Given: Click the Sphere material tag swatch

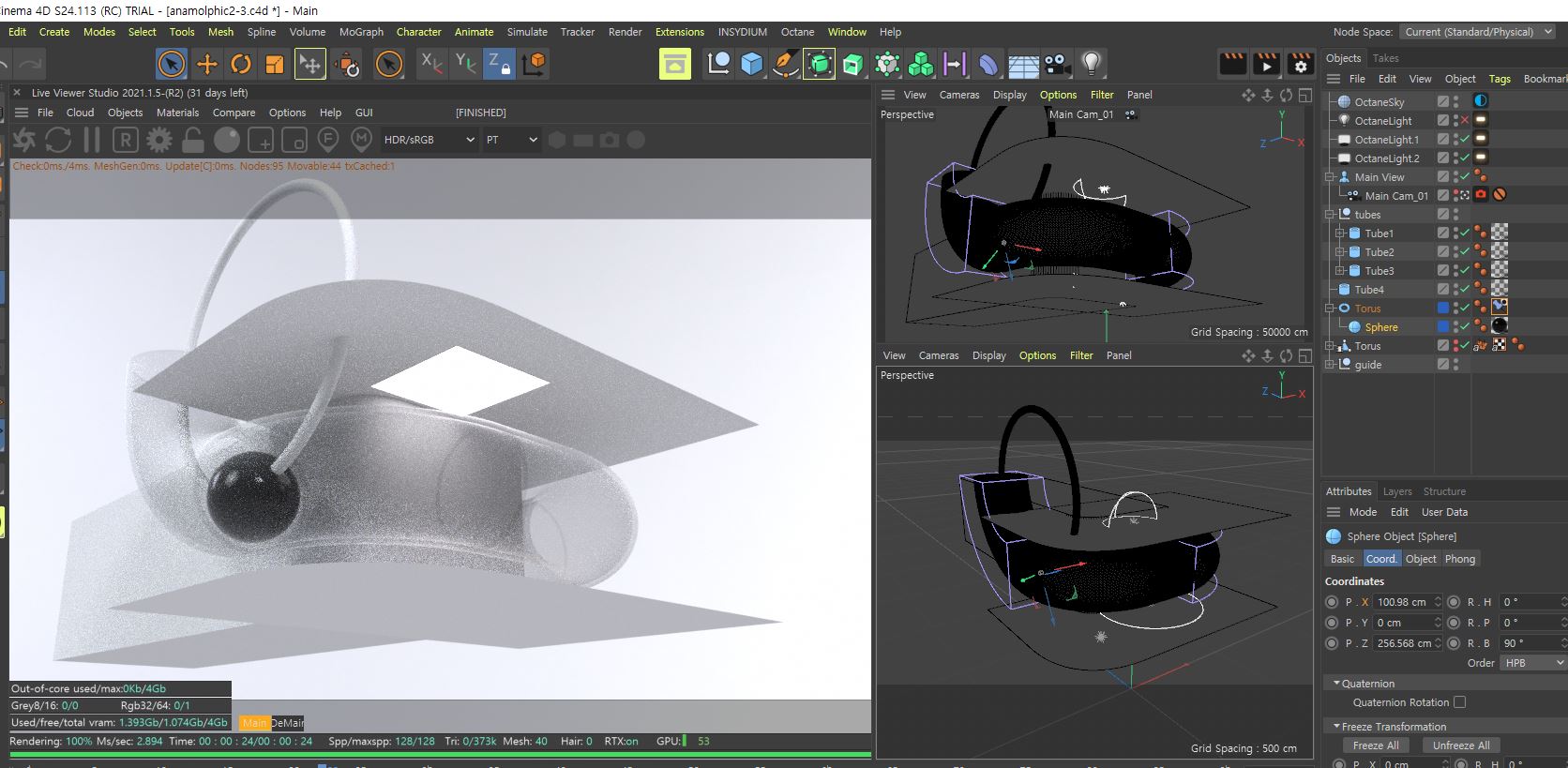Looking at the screenshot, I should (x=1500, y=326).
